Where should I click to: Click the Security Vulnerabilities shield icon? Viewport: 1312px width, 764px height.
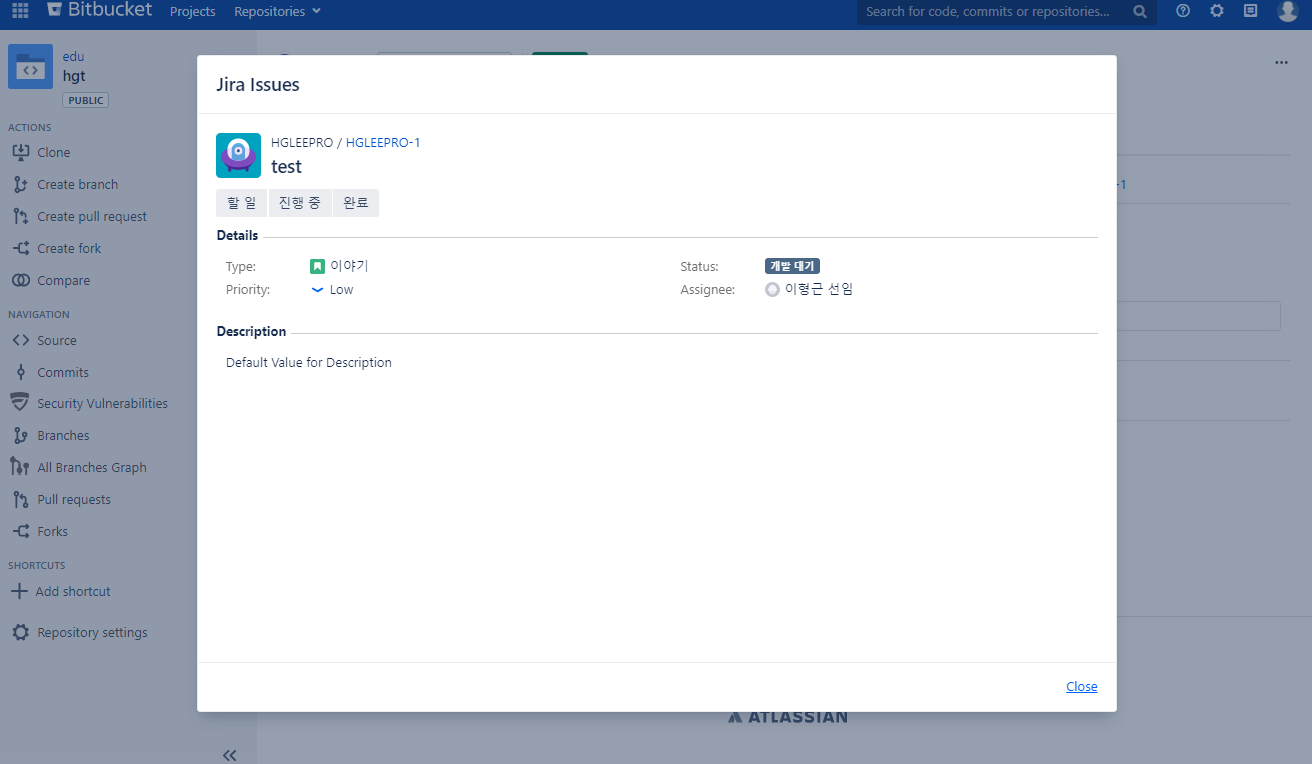(19, 403)
